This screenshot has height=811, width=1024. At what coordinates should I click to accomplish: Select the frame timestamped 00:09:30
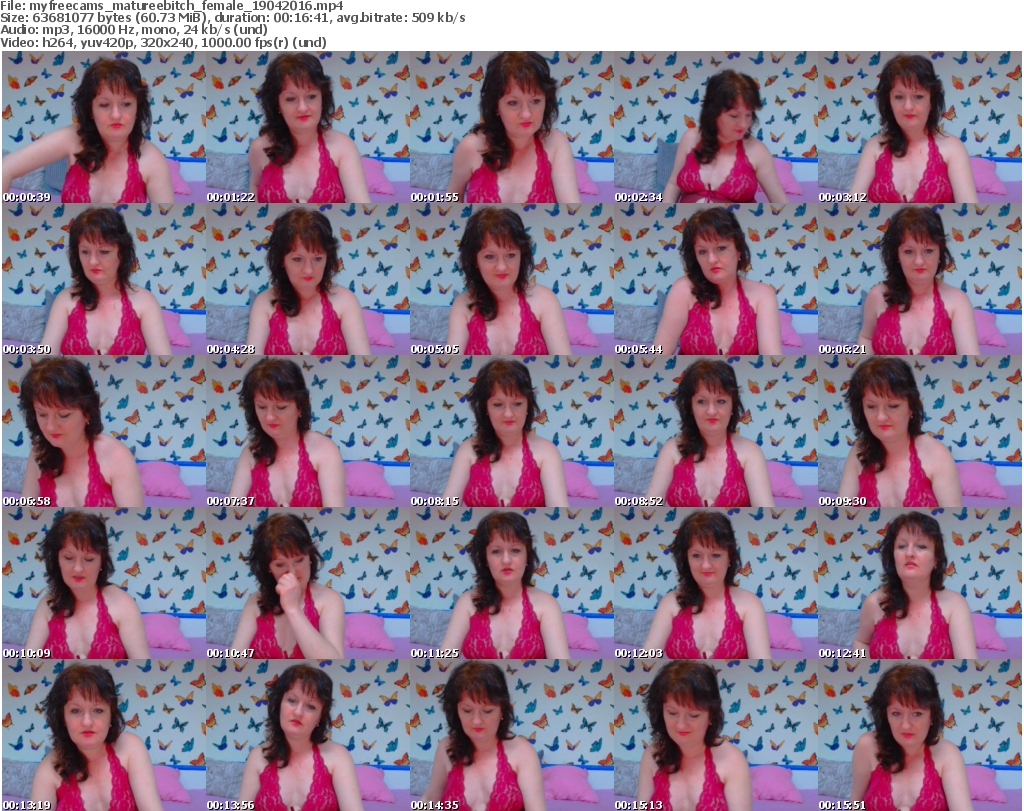pyautogui.click(x=920, y=432)
